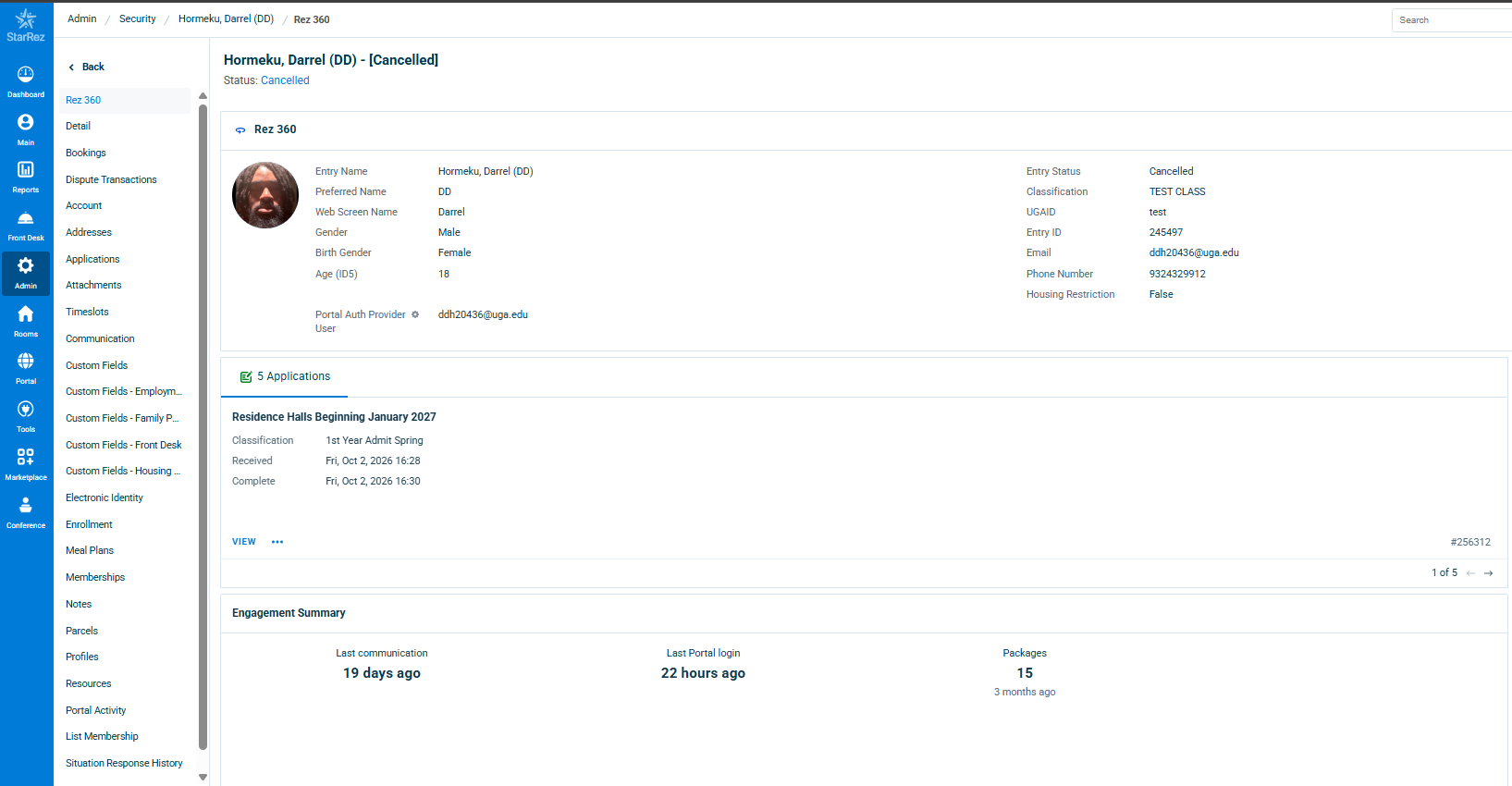
Task: Select Rez 360 in sidebar menu
Action: click(x=125, y=100)
